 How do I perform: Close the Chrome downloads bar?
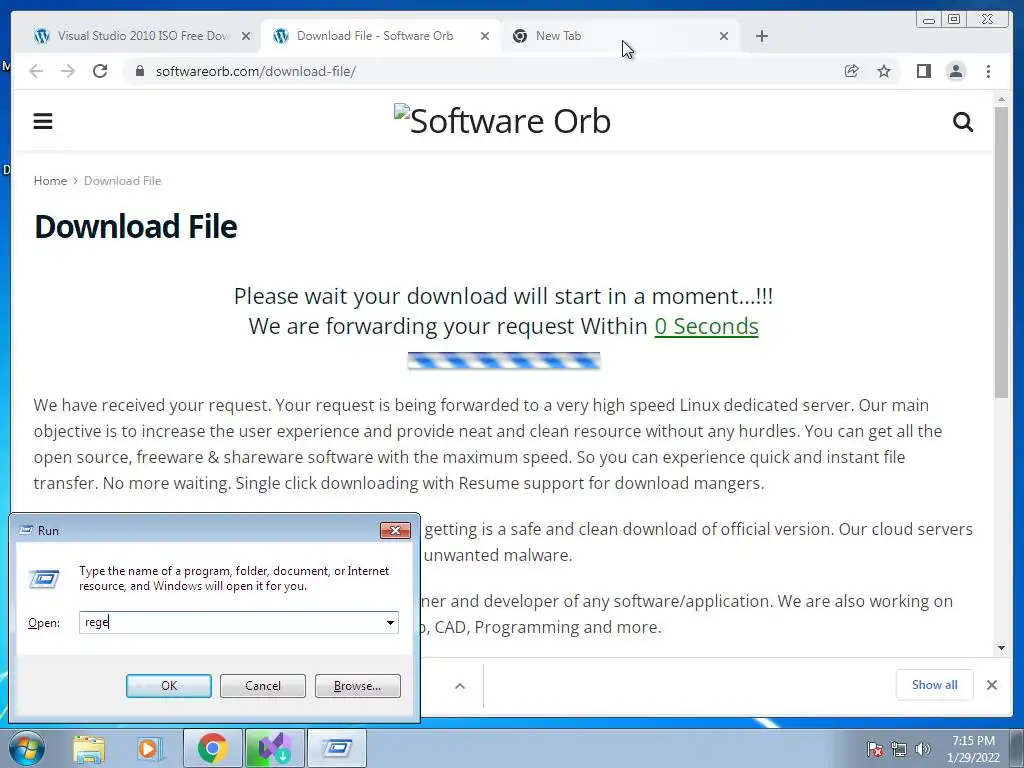point(991,684)
